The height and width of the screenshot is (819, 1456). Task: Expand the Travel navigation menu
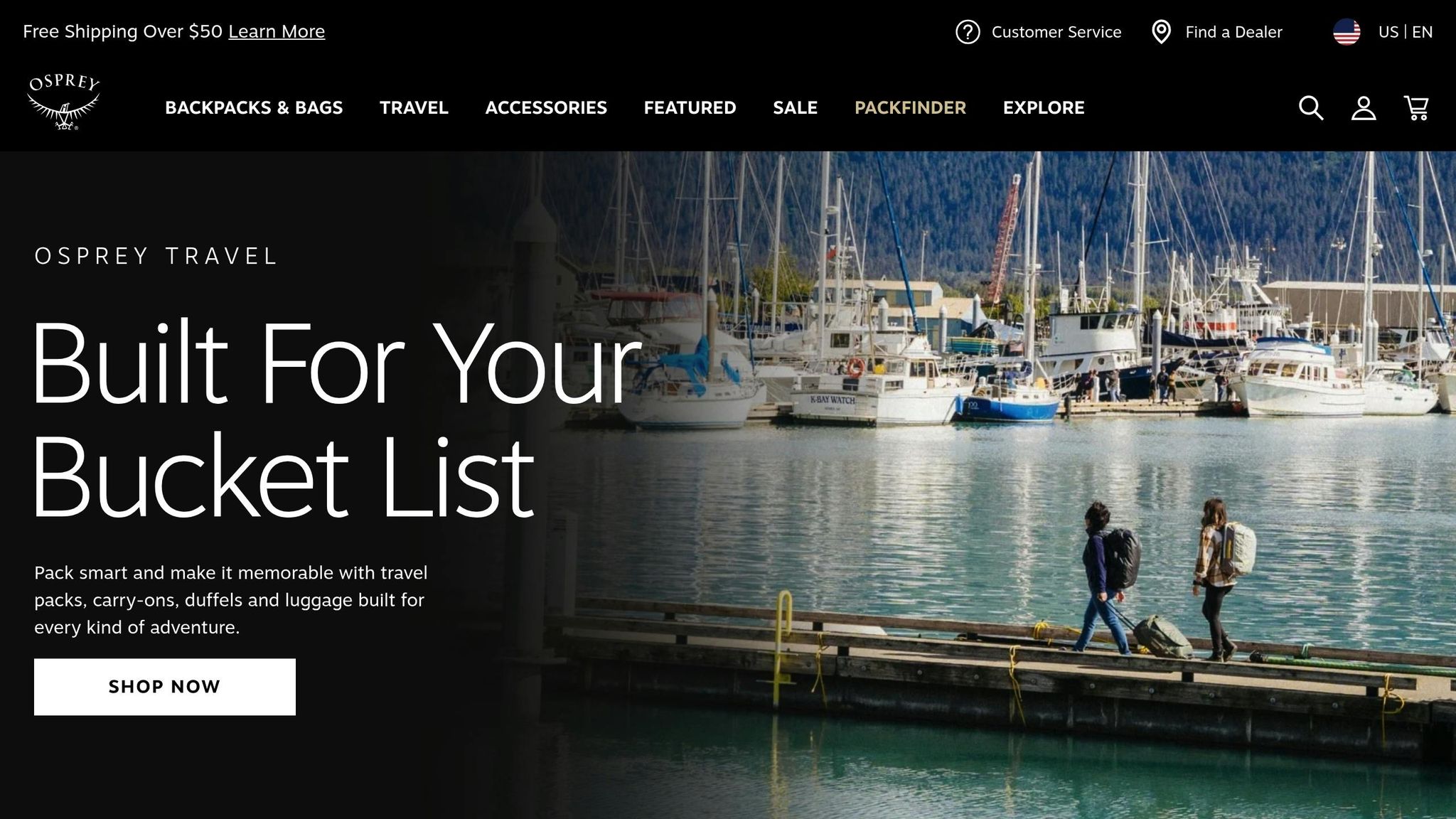point(414,107)
